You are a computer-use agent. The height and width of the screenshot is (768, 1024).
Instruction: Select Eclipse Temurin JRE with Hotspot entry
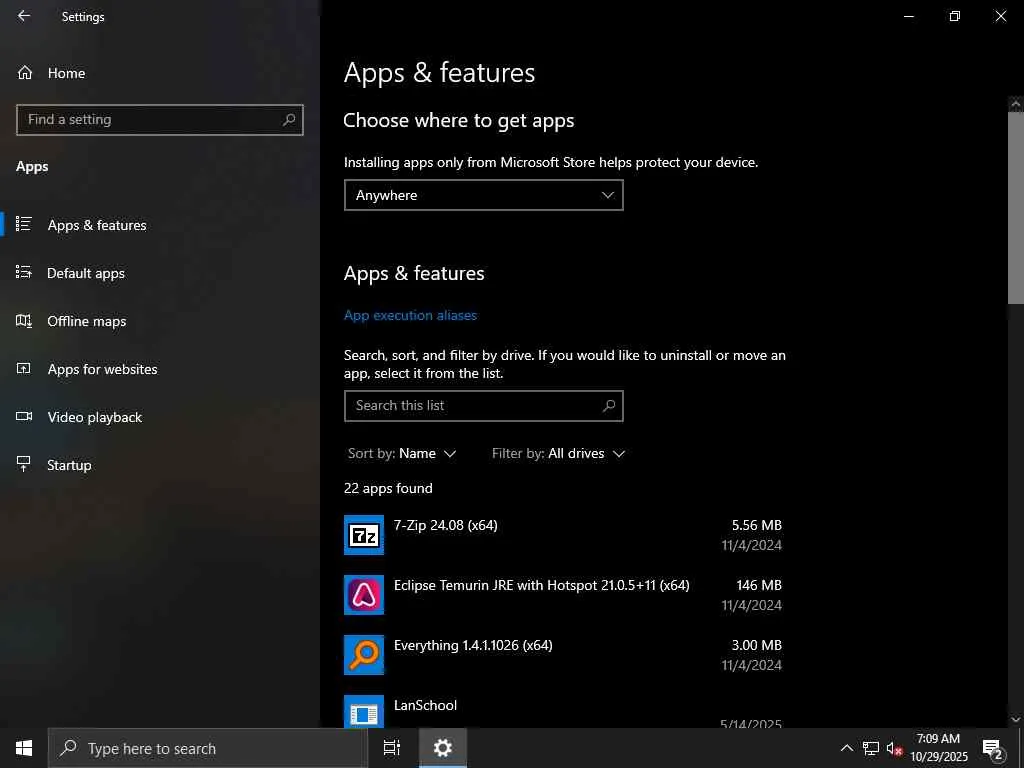pos(563,595)
